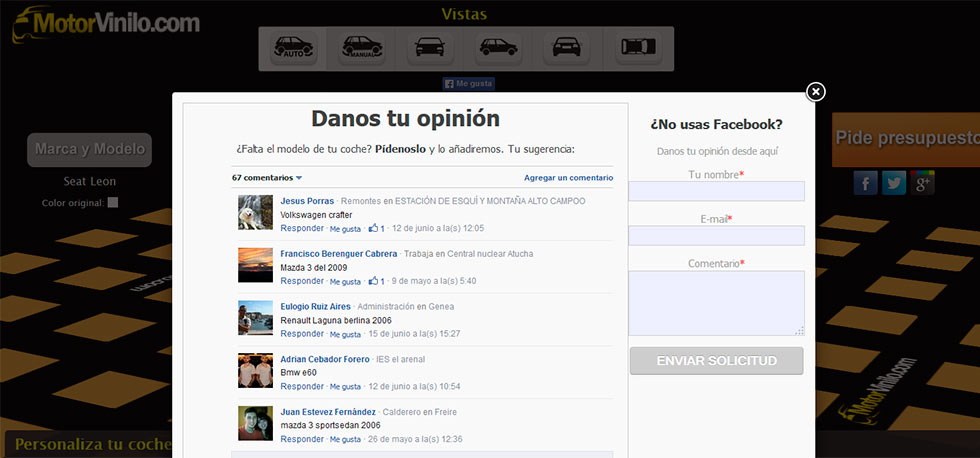Click the MotorVinilo.com logo

[x=106, y=24]
